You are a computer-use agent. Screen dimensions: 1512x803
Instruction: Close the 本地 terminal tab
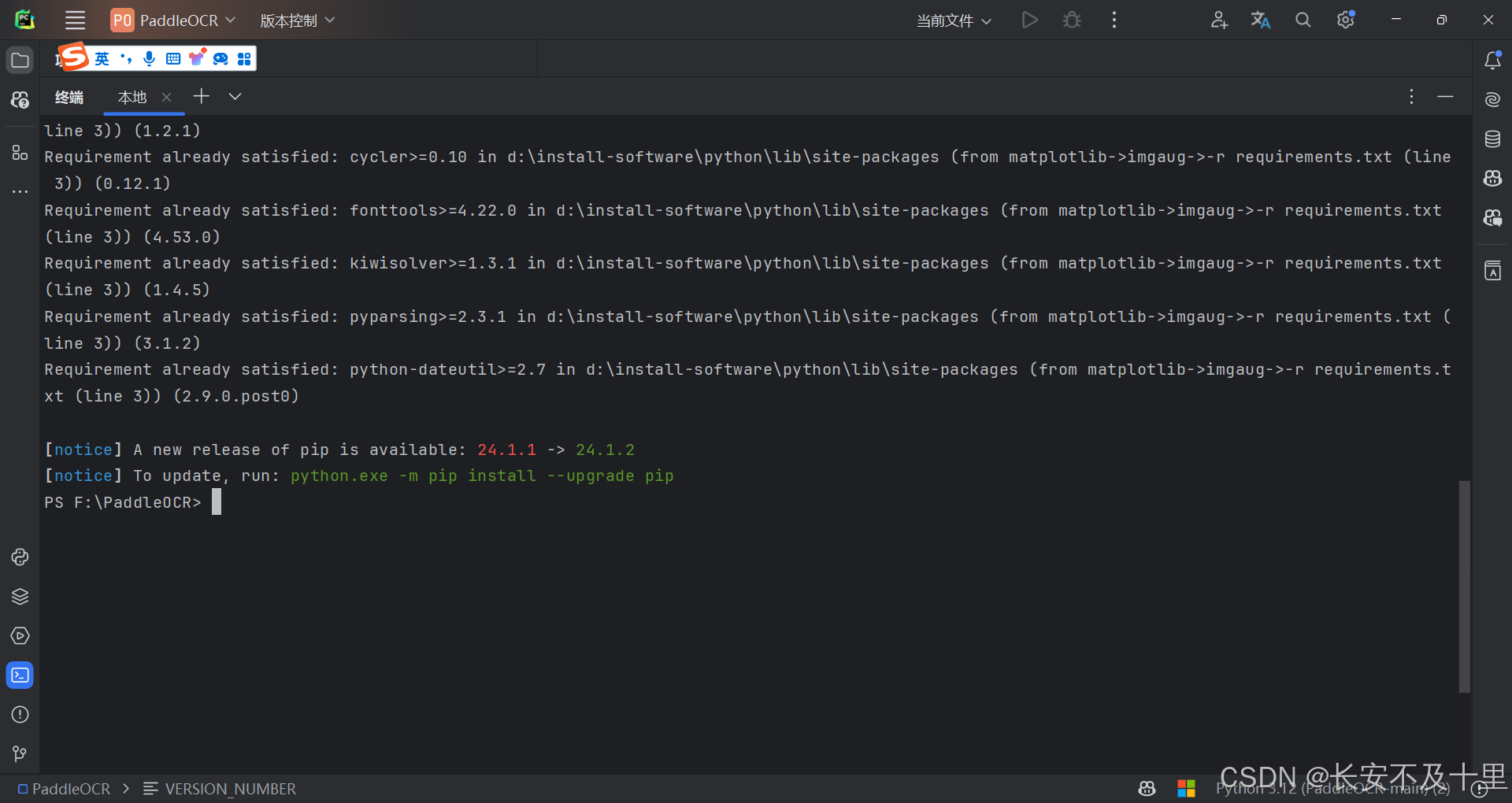click(x=166, y=97)
